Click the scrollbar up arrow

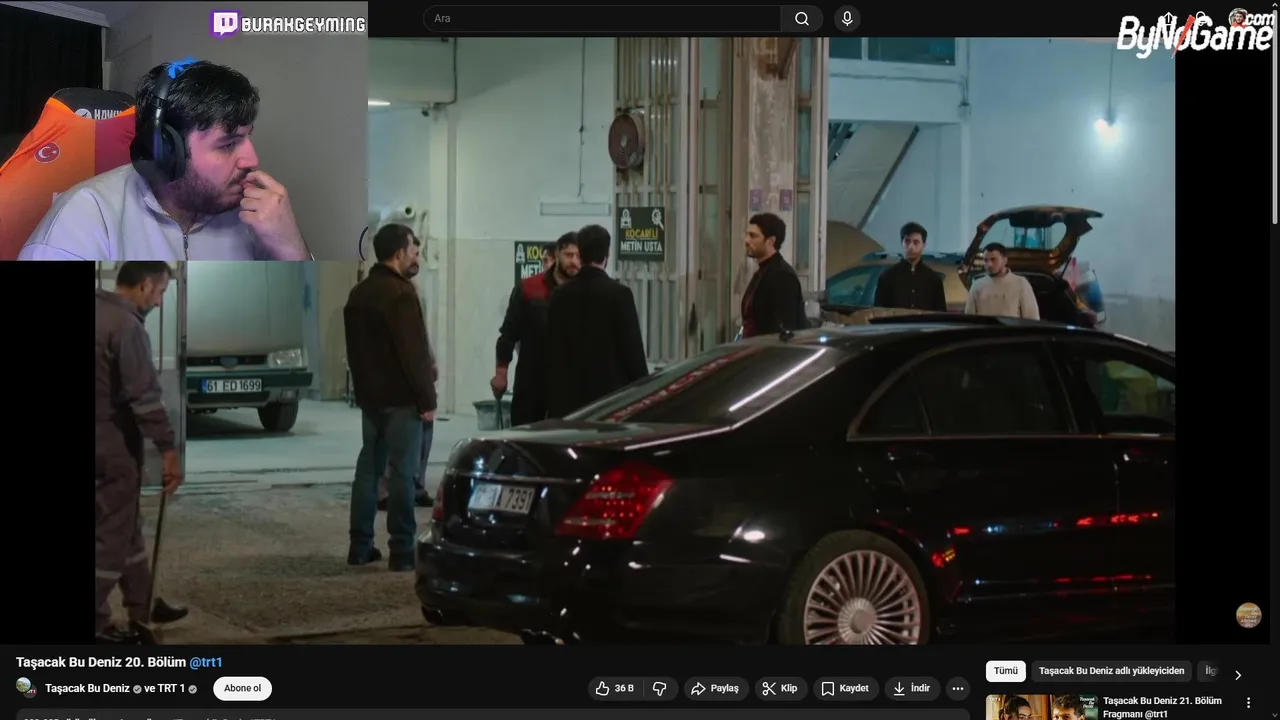click(1274, 5)
